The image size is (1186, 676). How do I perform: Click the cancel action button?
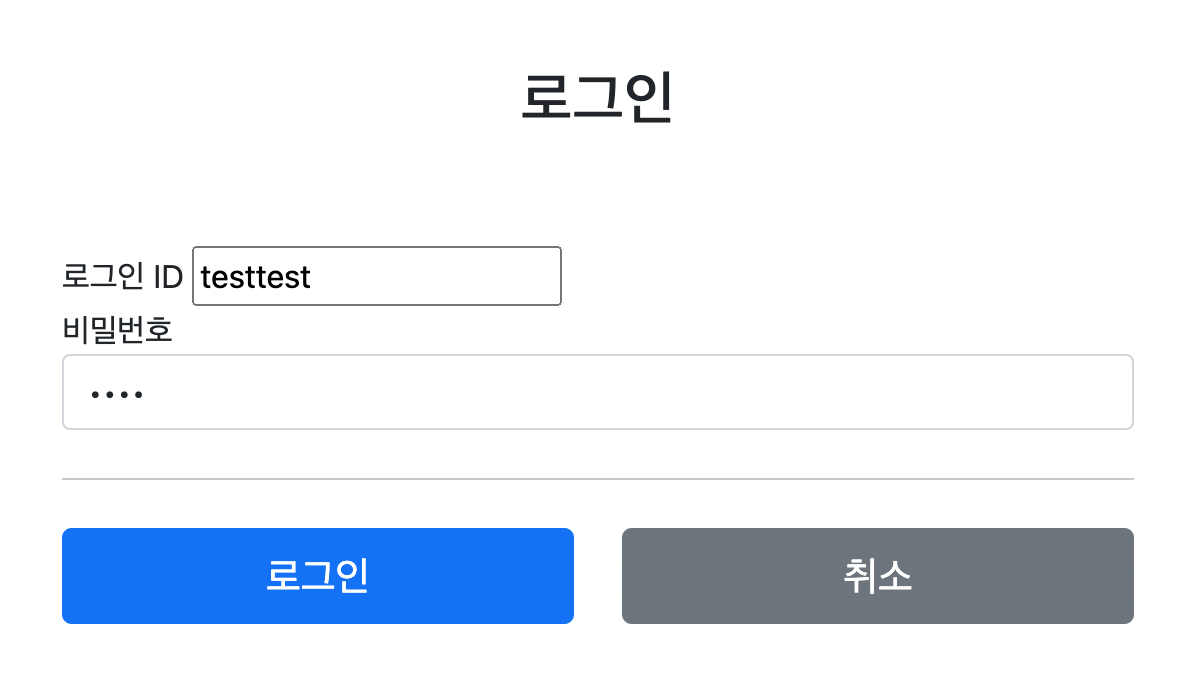877,576
